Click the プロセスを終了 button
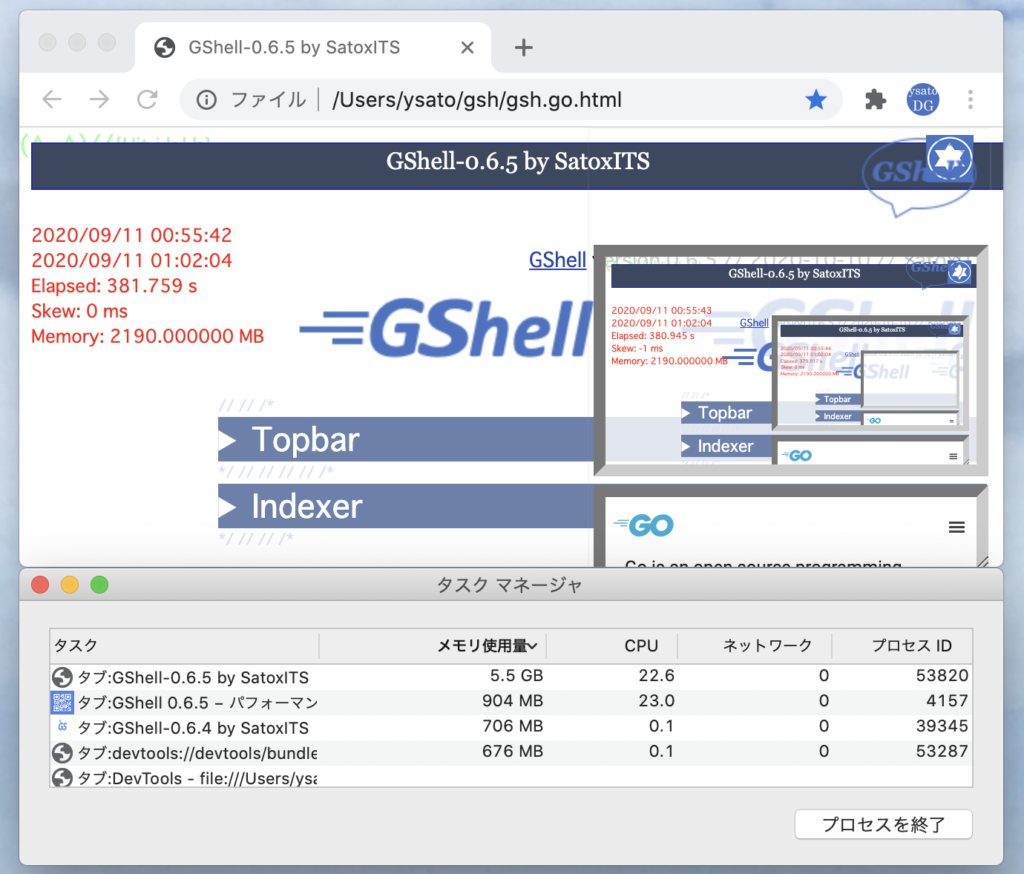The height and width of the screenshot is (874, 1024). pos(883,825)
